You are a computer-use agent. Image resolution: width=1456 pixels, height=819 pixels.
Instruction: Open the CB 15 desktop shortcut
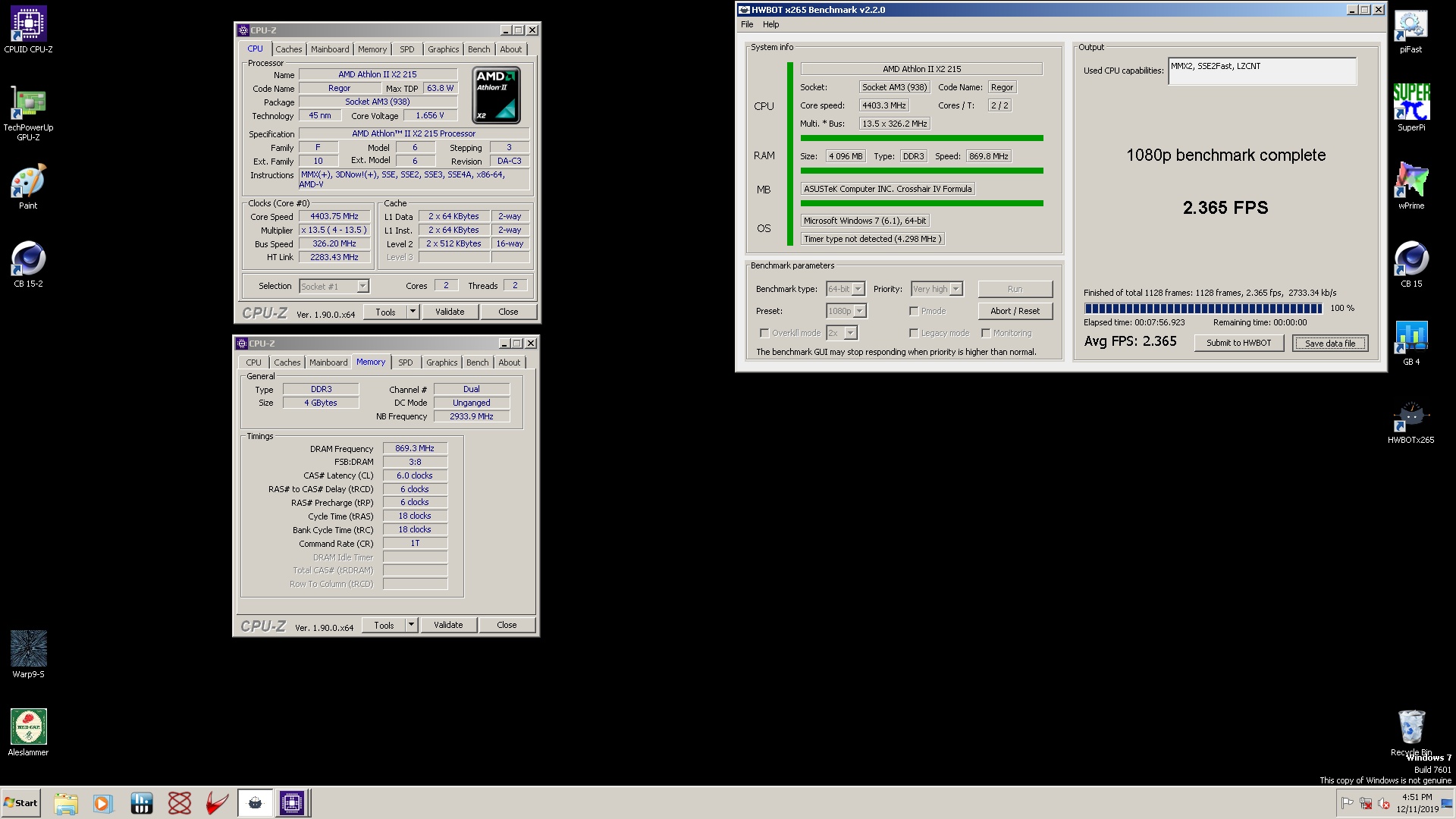click(1410, 265)
